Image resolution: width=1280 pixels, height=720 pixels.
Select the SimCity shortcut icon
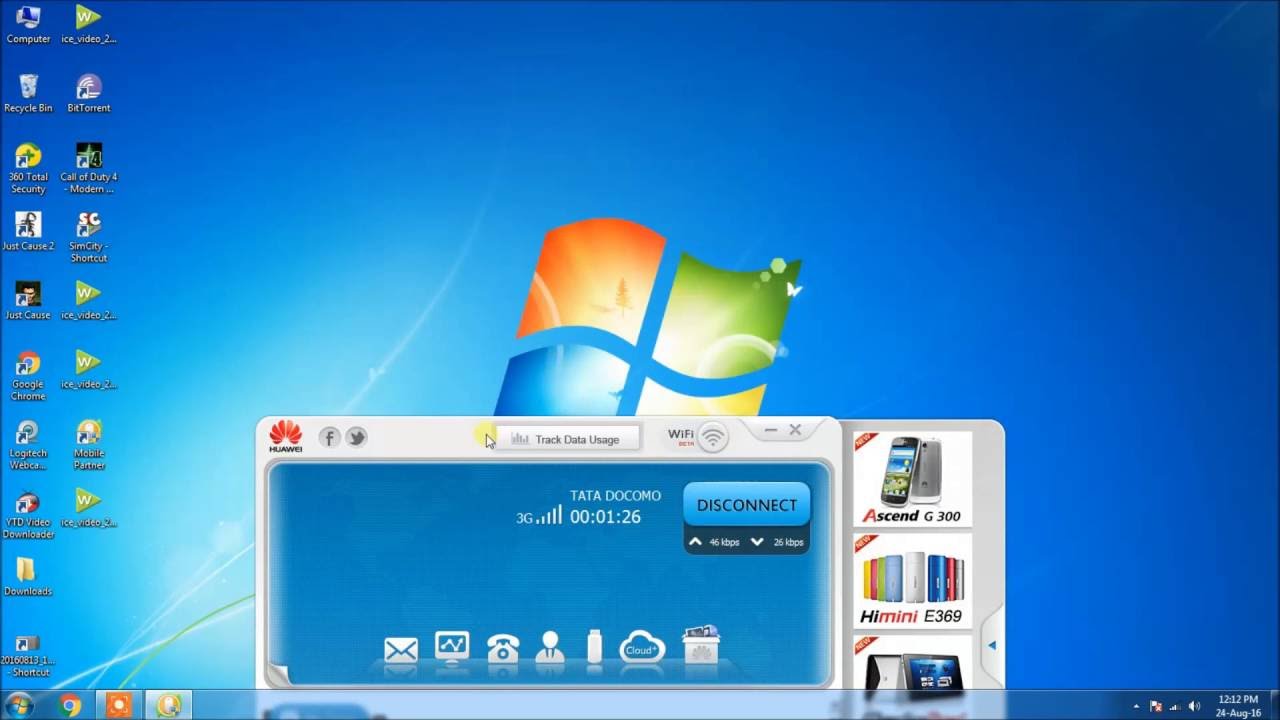point(89,237)
